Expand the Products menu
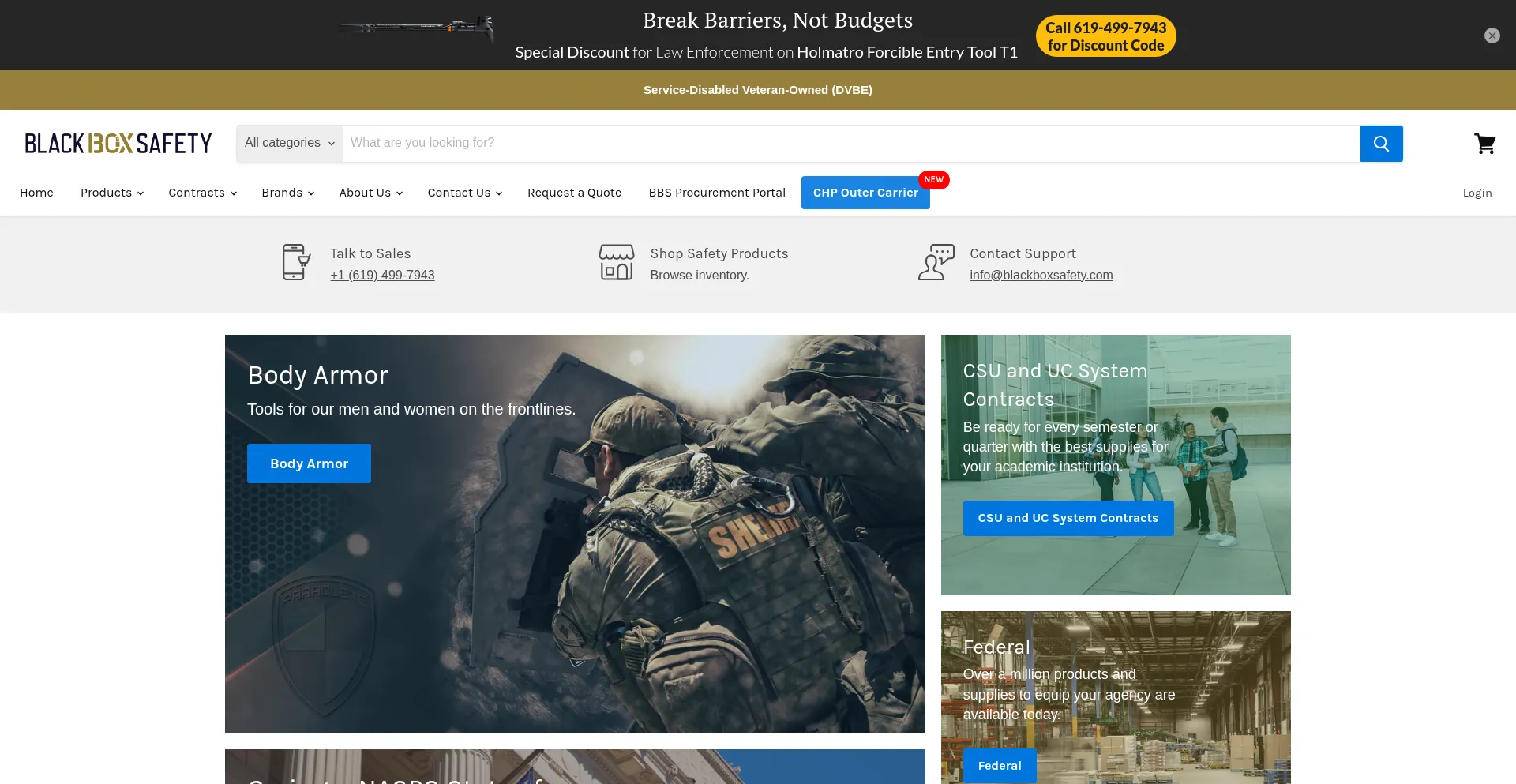The width and height of the screenshot is (1516, 784). tap(112, 193)
